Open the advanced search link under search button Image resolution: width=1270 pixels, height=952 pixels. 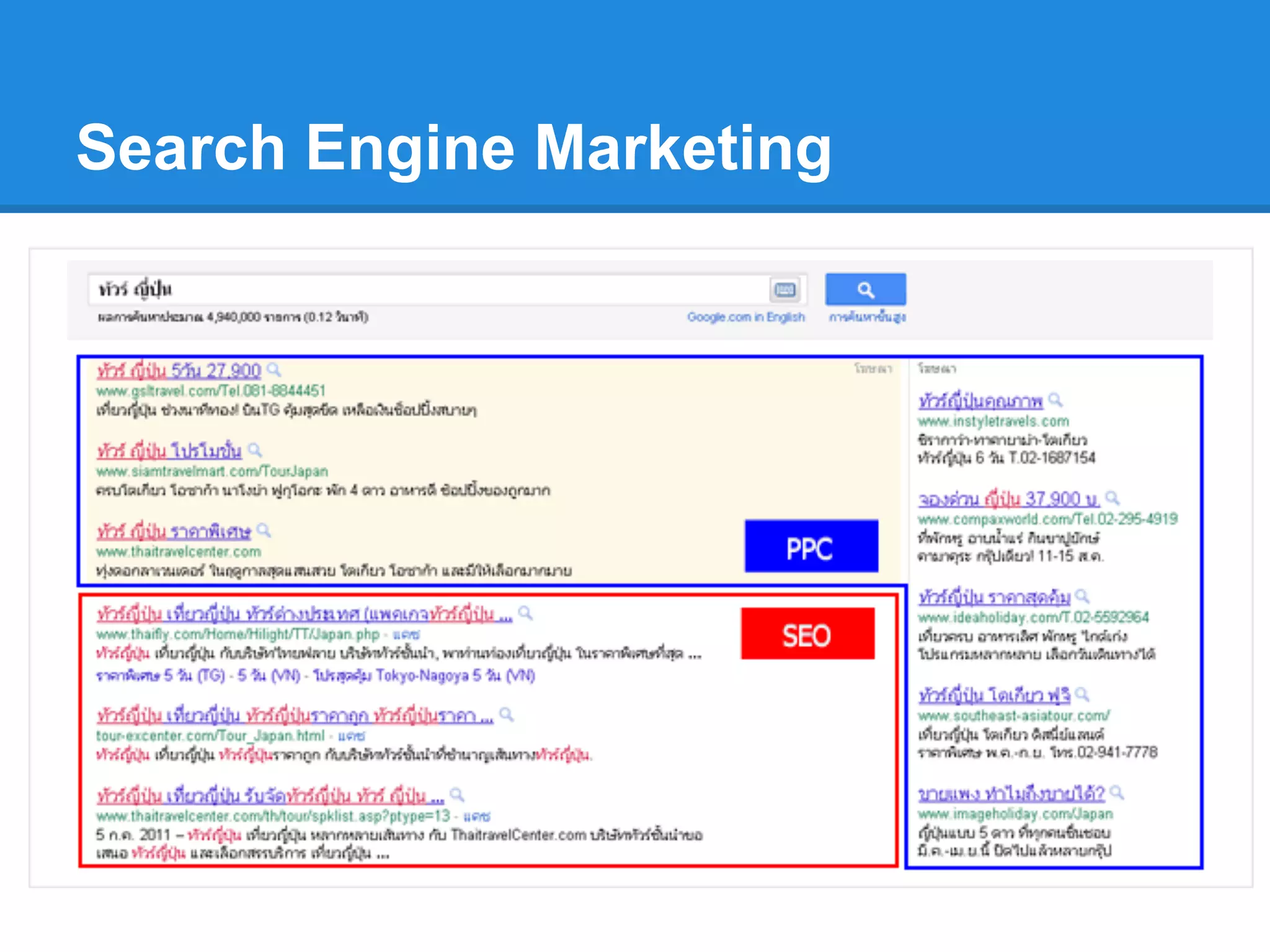coord(867,317)
